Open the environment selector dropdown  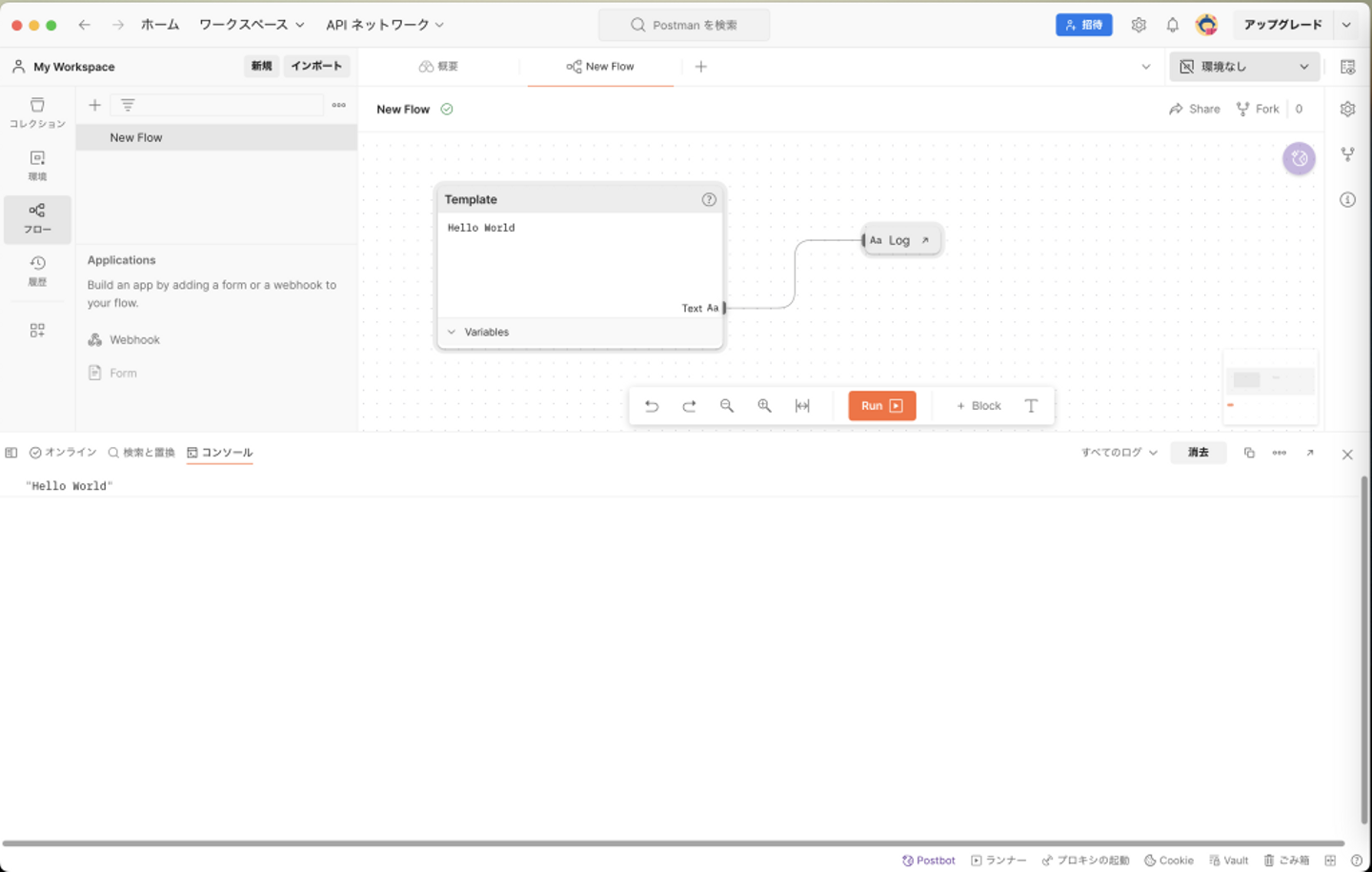pyautogui.click(x=1244, y=67)
